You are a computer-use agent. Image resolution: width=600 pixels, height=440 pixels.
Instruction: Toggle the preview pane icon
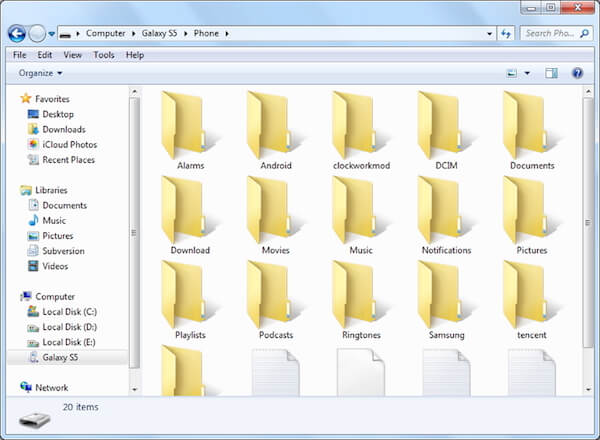pyautogui.click(x=551, y=73)
